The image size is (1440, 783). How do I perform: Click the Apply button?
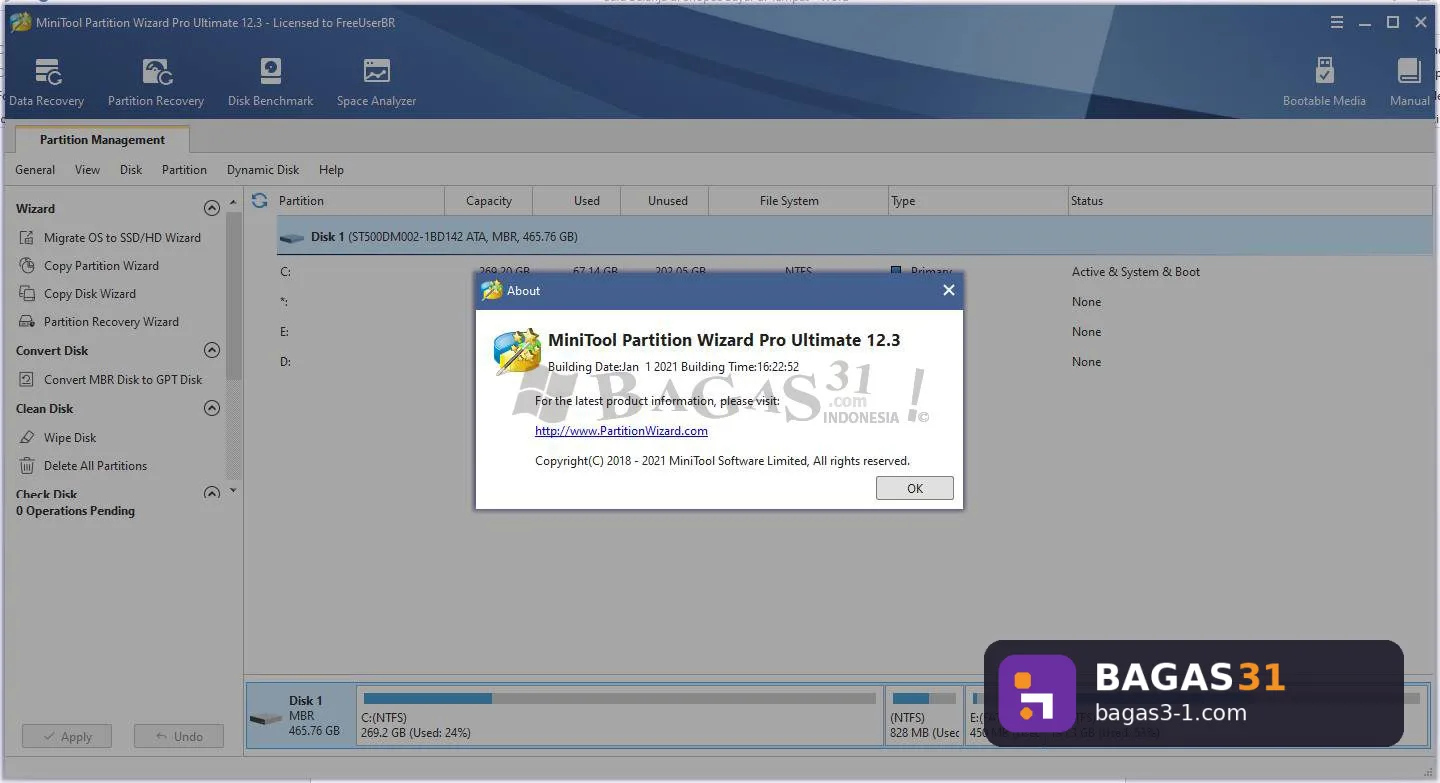coord(66,737)
